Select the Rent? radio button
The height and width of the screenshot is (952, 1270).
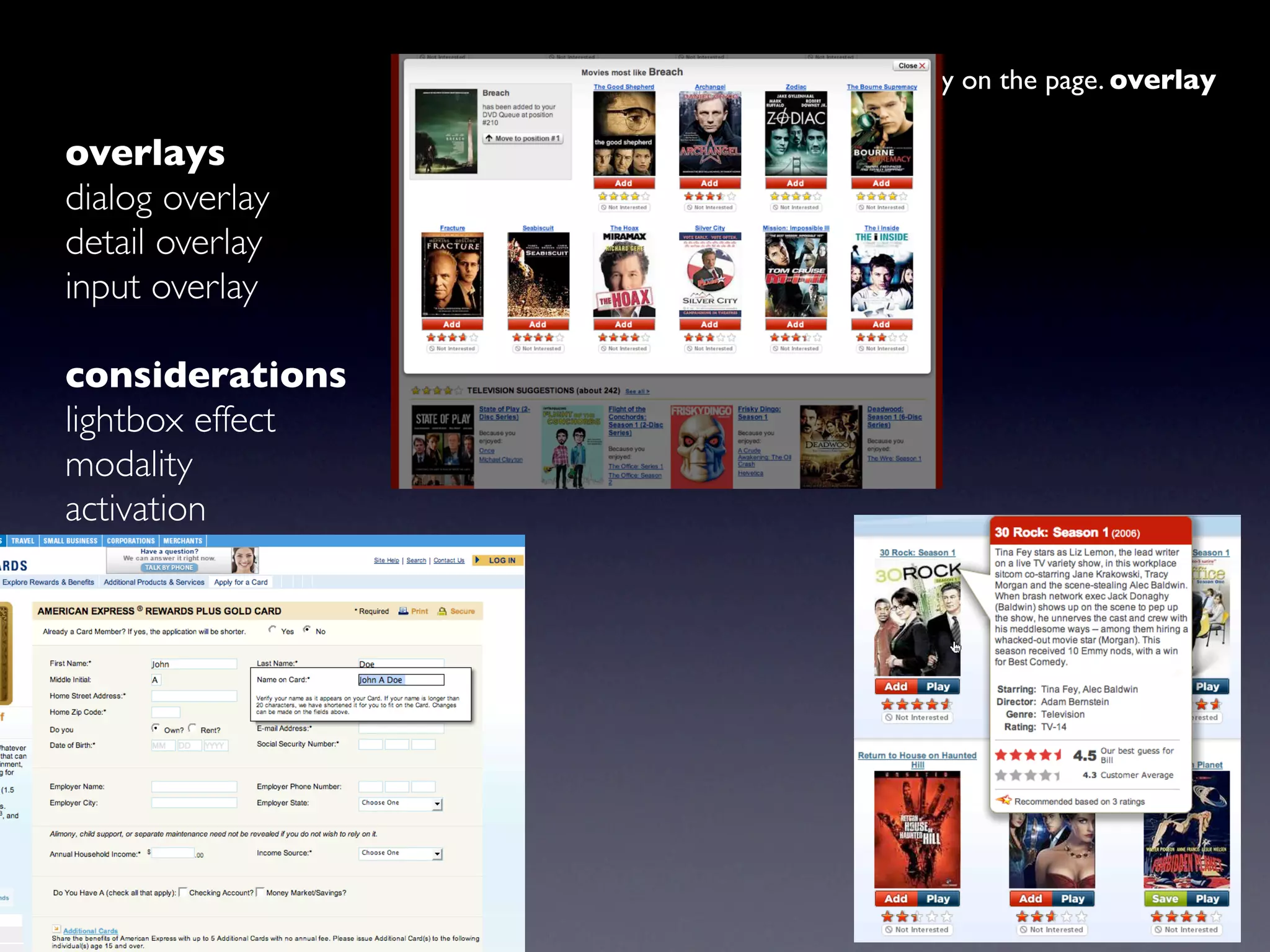(x=192, y=728)
